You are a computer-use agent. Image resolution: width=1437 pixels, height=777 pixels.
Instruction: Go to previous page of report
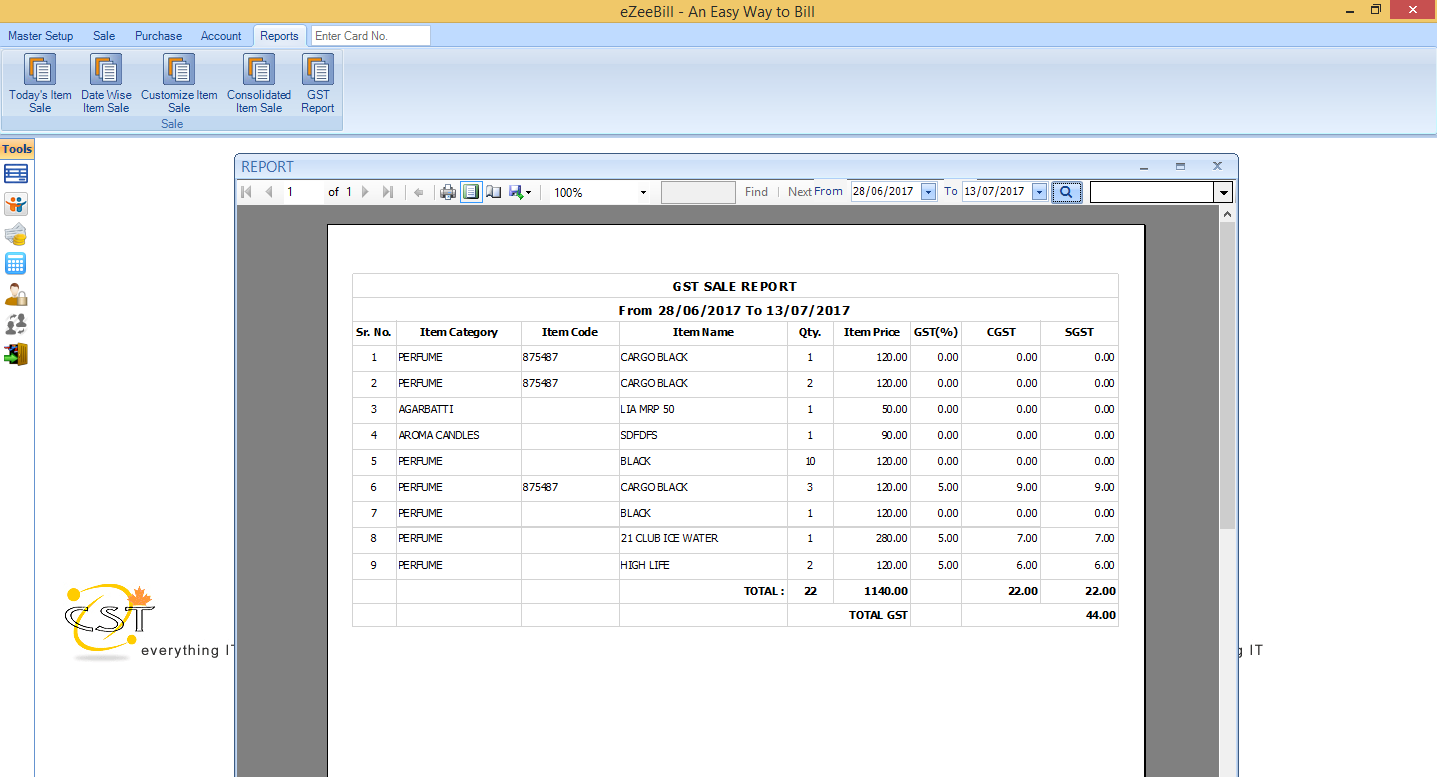[268, 192]
